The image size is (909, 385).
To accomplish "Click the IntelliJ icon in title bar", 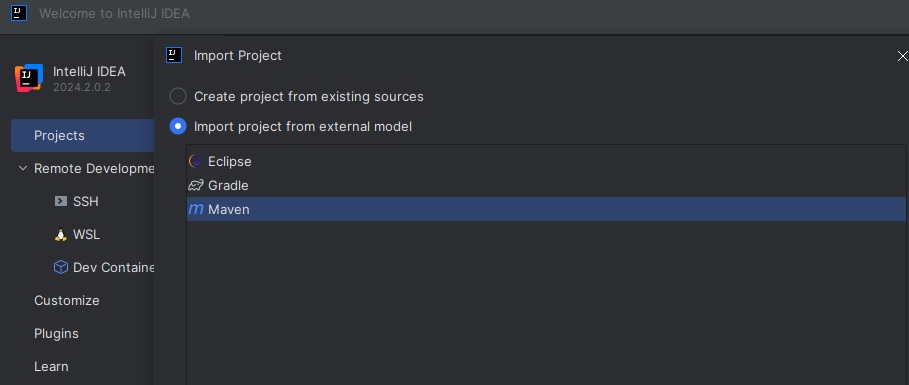I will (x=19, y=13).
